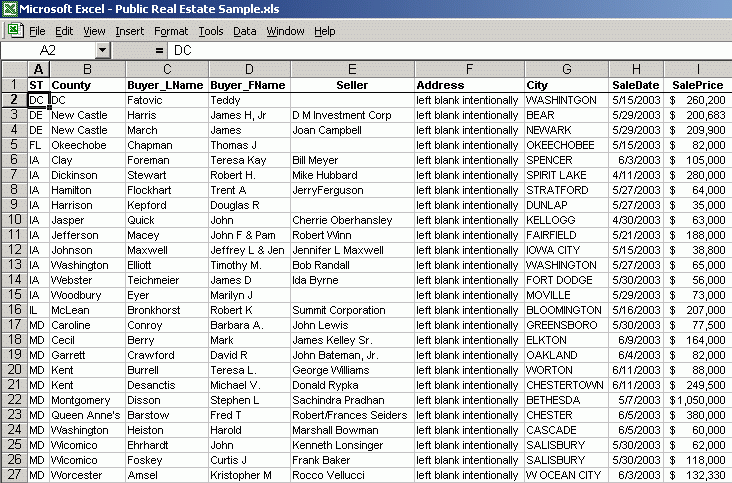
Task: Click the 4/11/2003 sale date cell
Action: click(636, 175)
